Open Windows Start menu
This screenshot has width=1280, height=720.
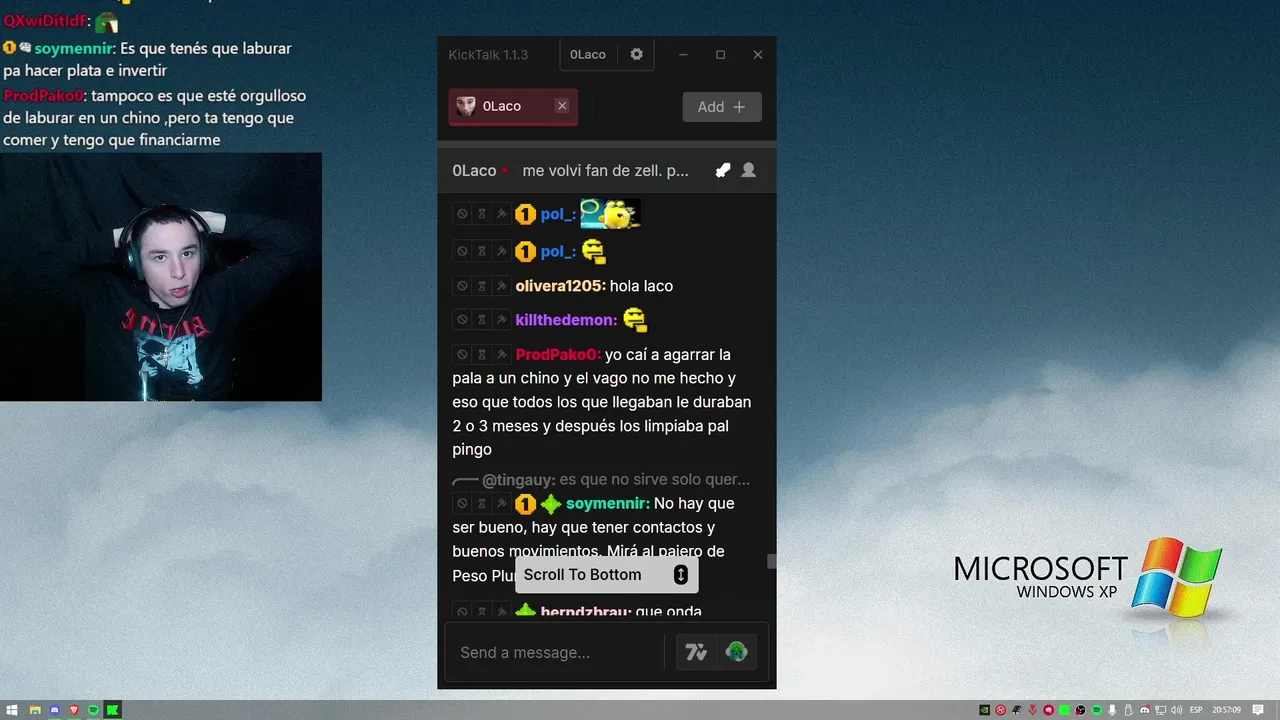coord(13,710)
